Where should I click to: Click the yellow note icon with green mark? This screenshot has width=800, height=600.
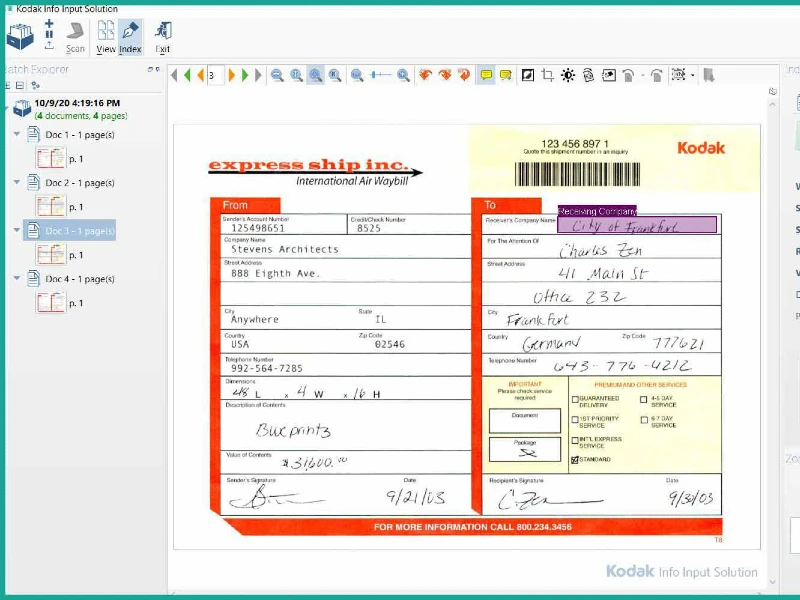point(506,76)
